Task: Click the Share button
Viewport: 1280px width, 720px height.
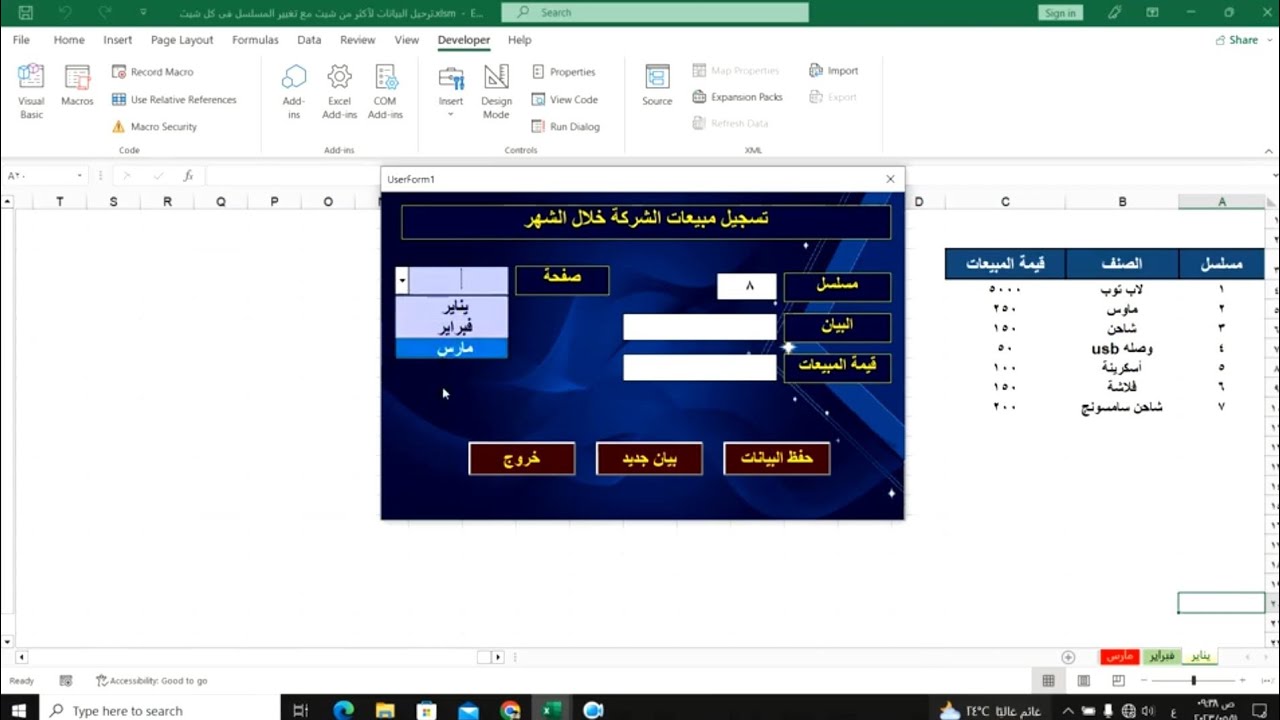Action: tap(1237, 40)
